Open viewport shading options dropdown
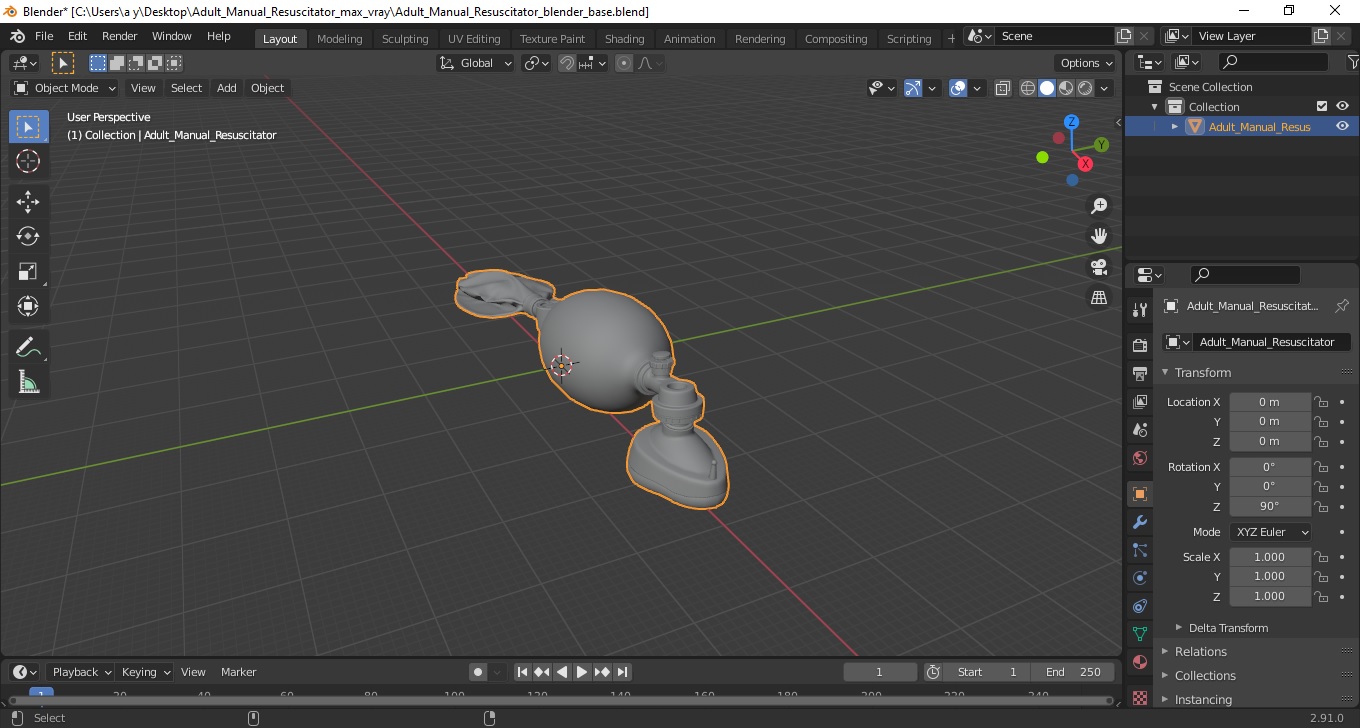This screenshot has width=1360, height=728. (x=1105, y=88)
